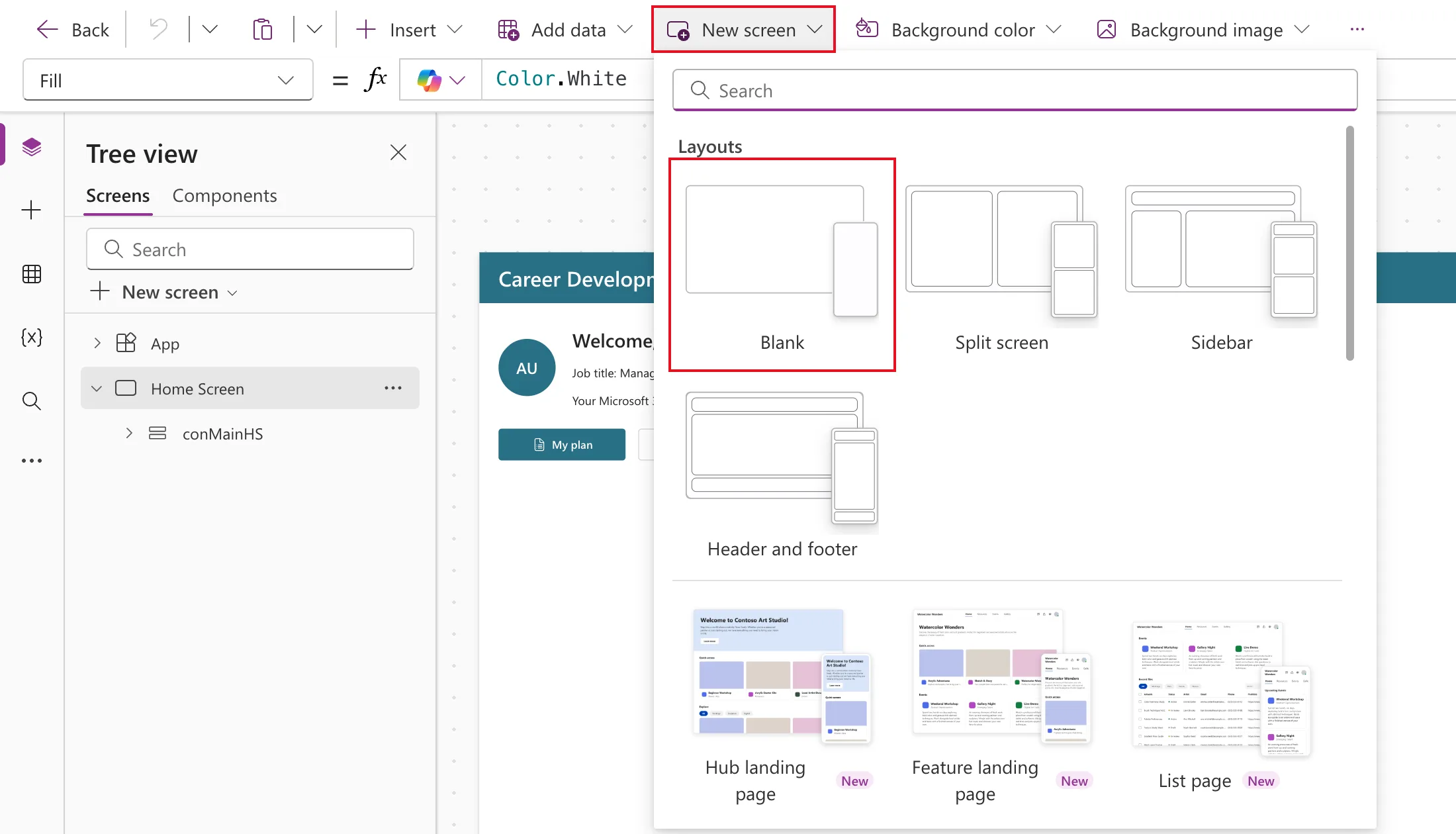This screenshot has height=834, width=1456.
Task: Close the Tree view panel
Action: [x=398, y=153]
